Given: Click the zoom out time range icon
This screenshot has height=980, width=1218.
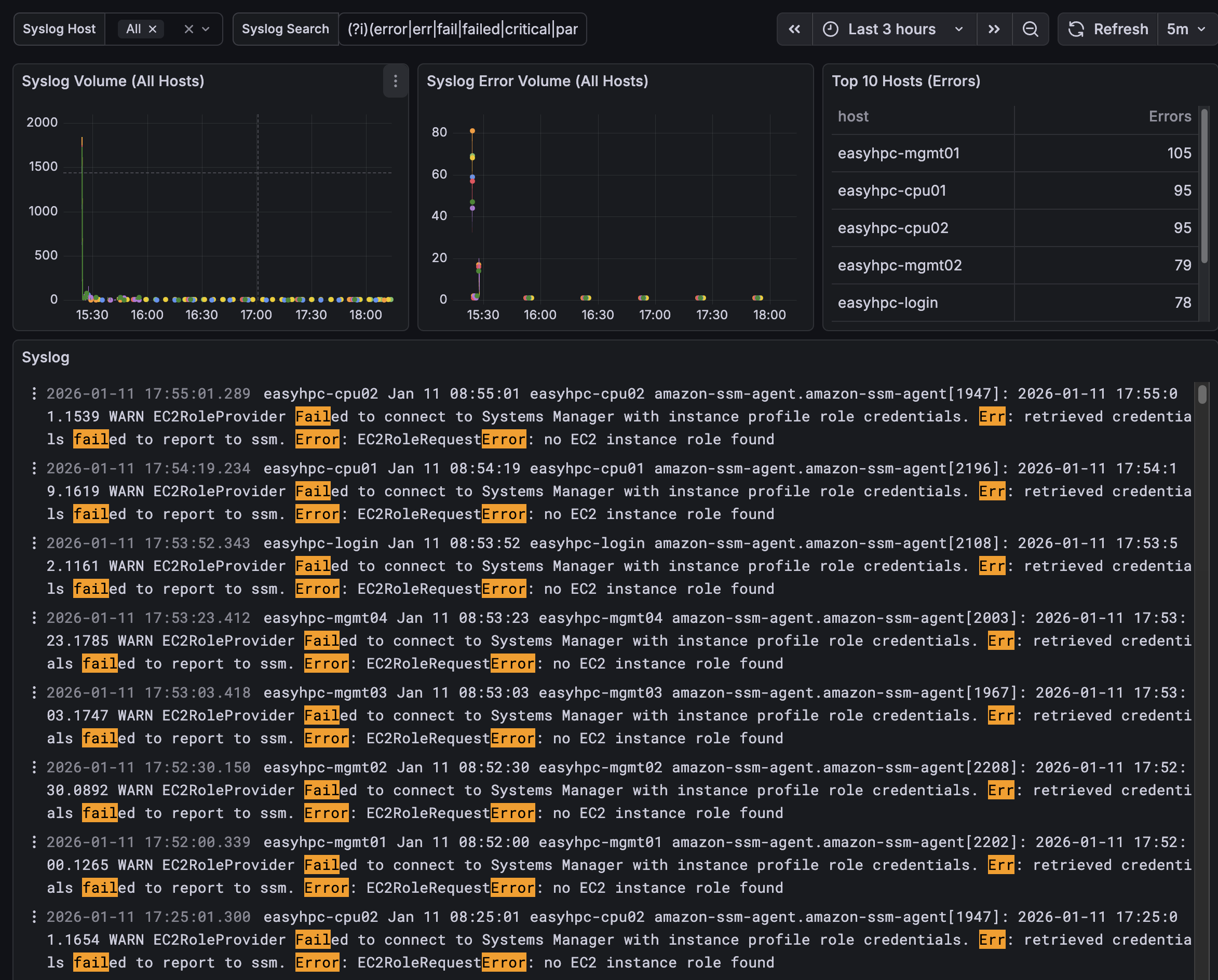Looking at the screenshot, I should (x=1030, y=30).
